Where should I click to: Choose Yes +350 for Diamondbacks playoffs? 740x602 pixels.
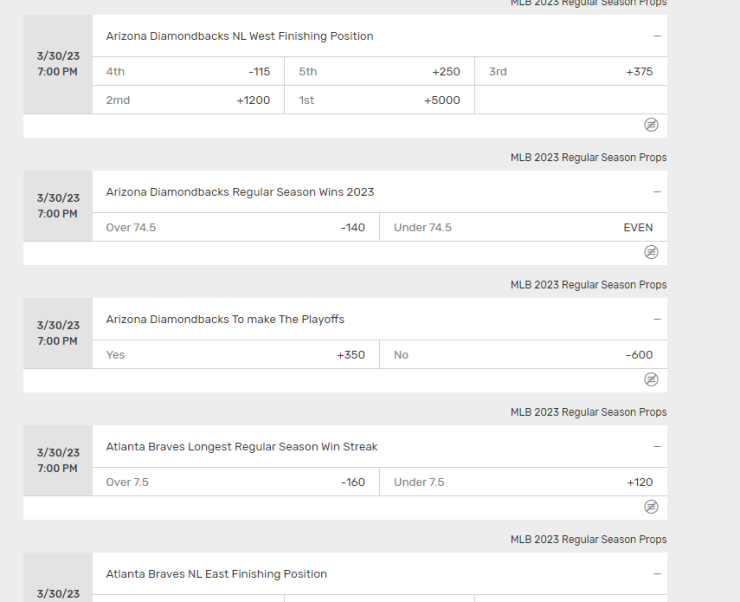tap(235, 355)
